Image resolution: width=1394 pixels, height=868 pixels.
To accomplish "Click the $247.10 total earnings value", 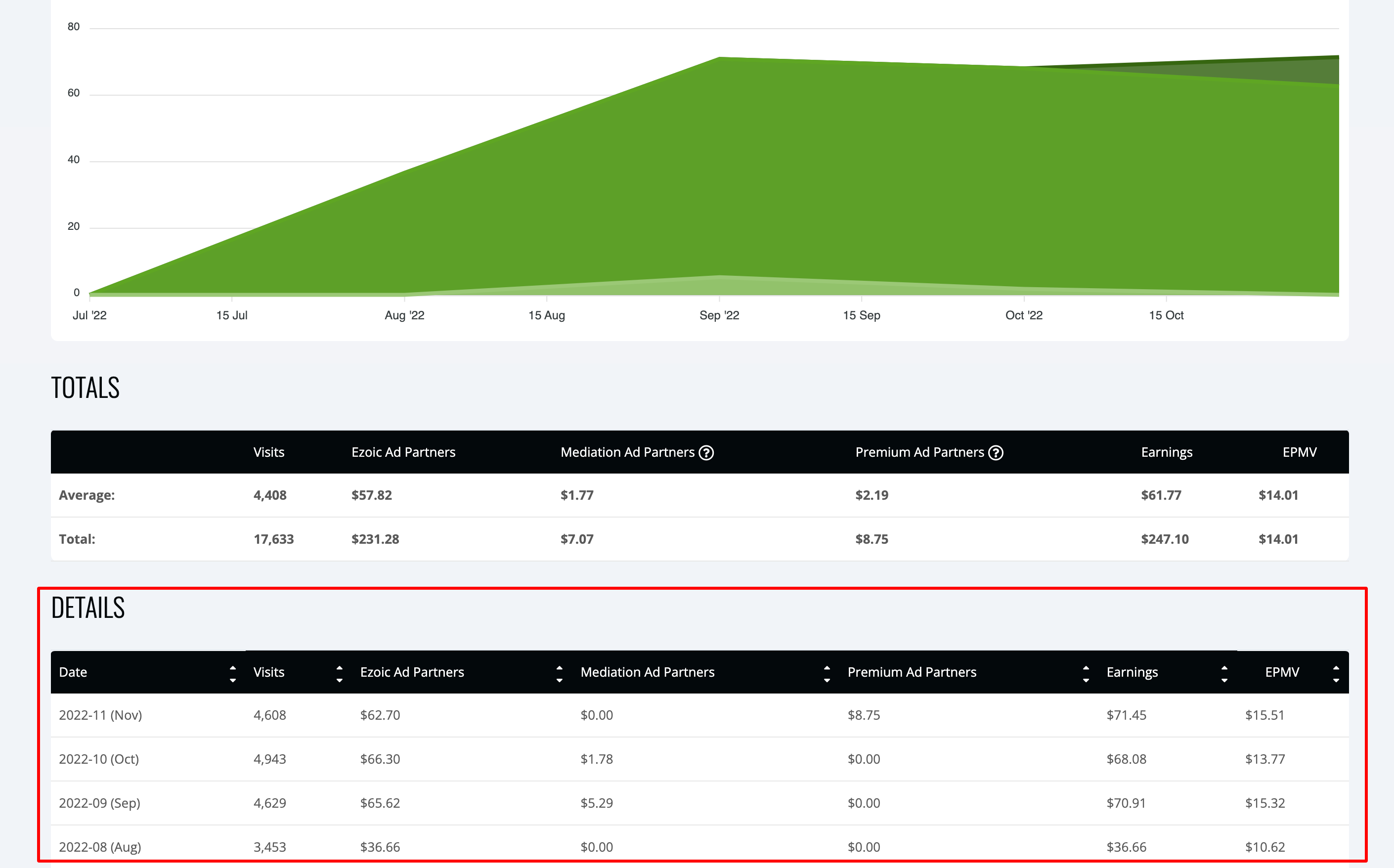I will 1165,540.
